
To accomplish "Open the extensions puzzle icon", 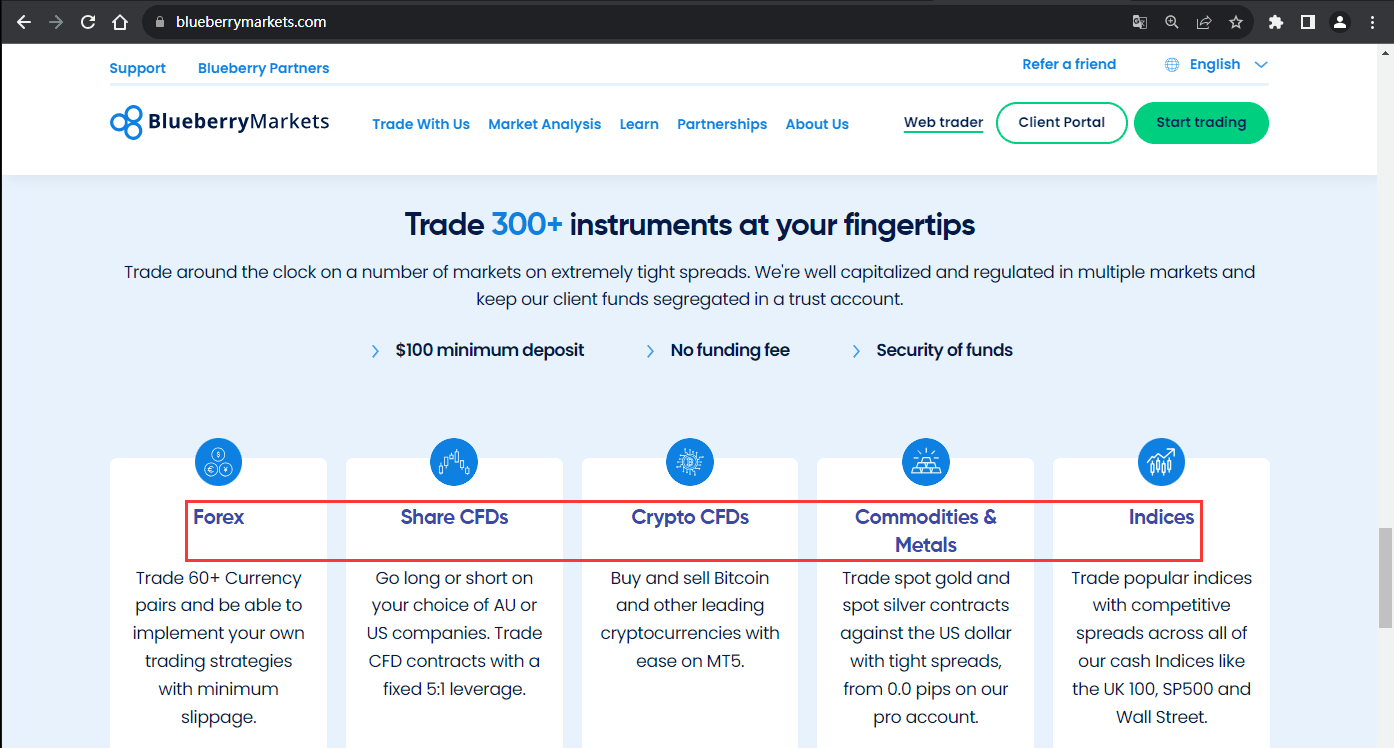I will click(x=1275, y=22).
